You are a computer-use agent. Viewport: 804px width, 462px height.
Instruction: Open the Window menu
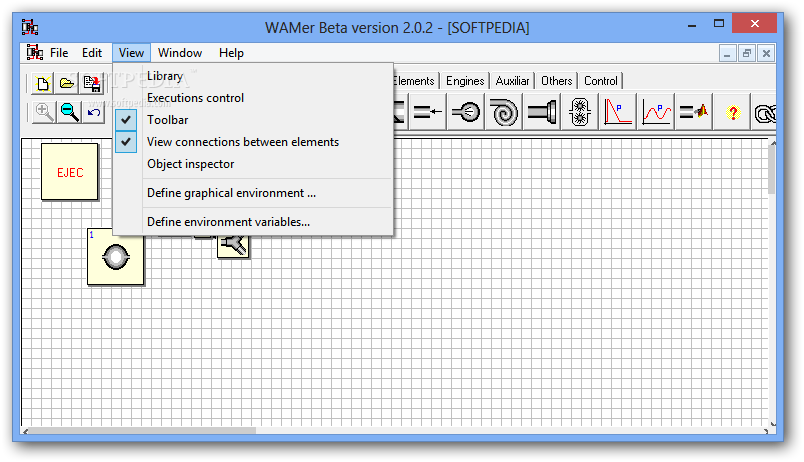tap(180, 53)
